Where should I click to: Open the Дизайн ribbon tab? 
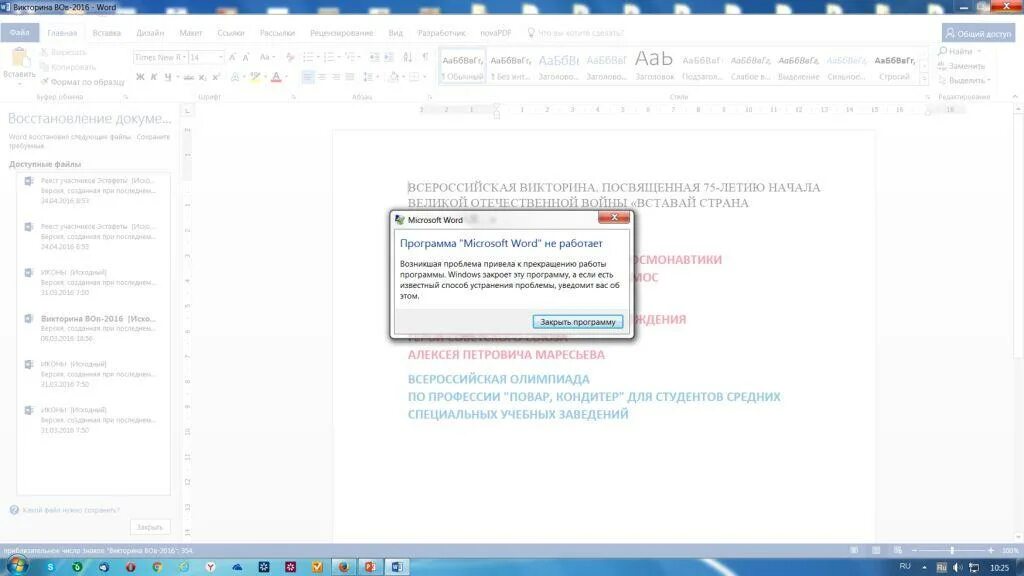tap(150, 33)
